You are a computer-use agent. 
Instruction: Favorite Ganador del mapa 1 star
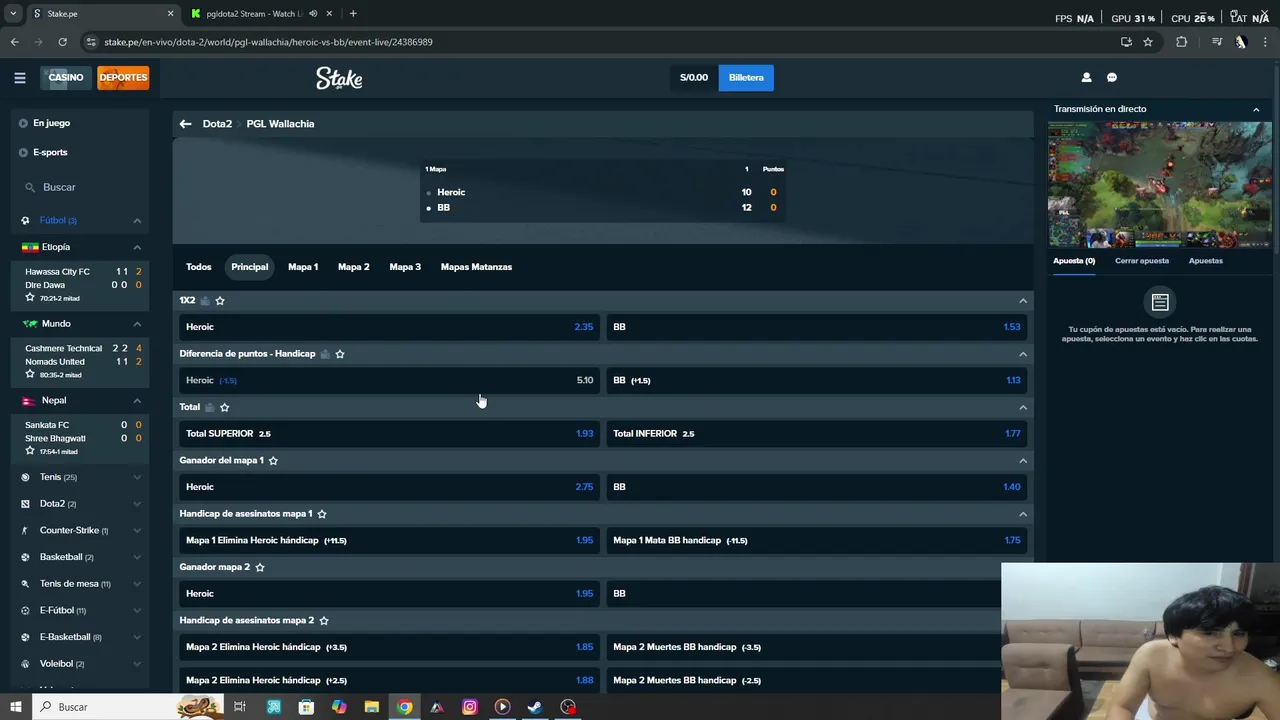(273, 460)
